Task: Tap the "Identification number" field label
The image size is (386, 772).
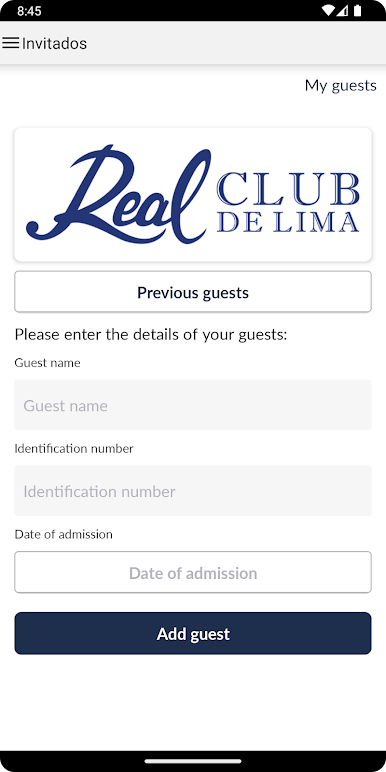Action: point(74,449)
